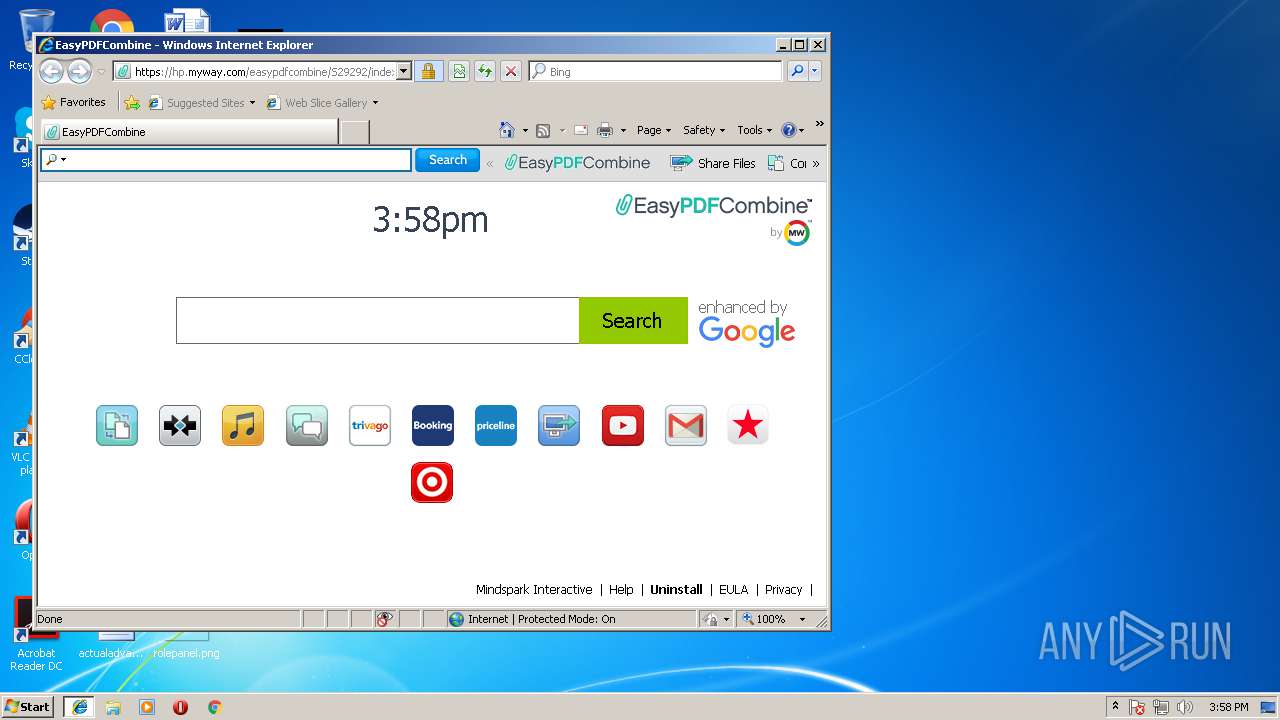Click the Compatibility View icon

point(459,71)
